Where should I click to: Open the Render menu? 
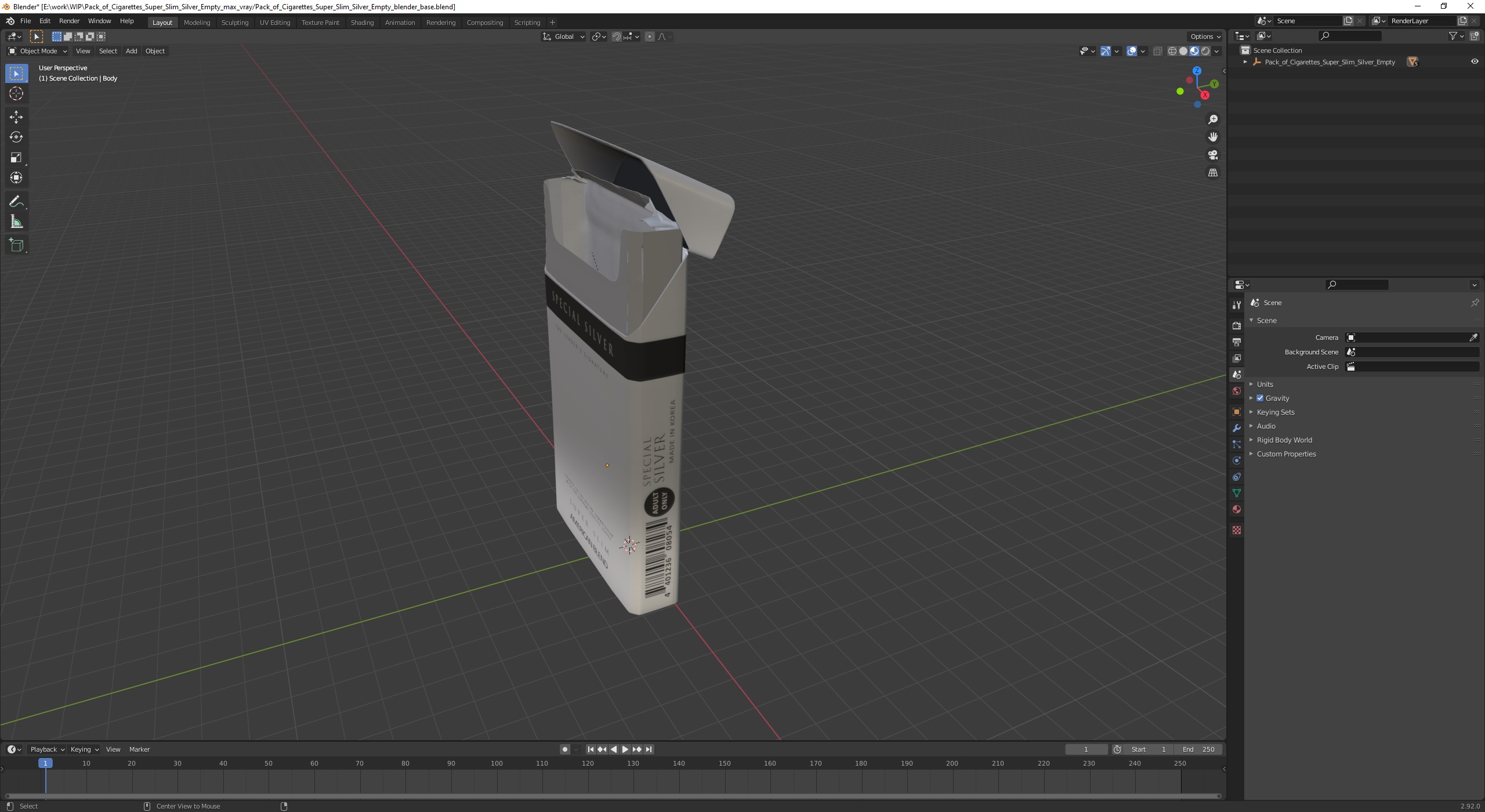pos(69,21)
